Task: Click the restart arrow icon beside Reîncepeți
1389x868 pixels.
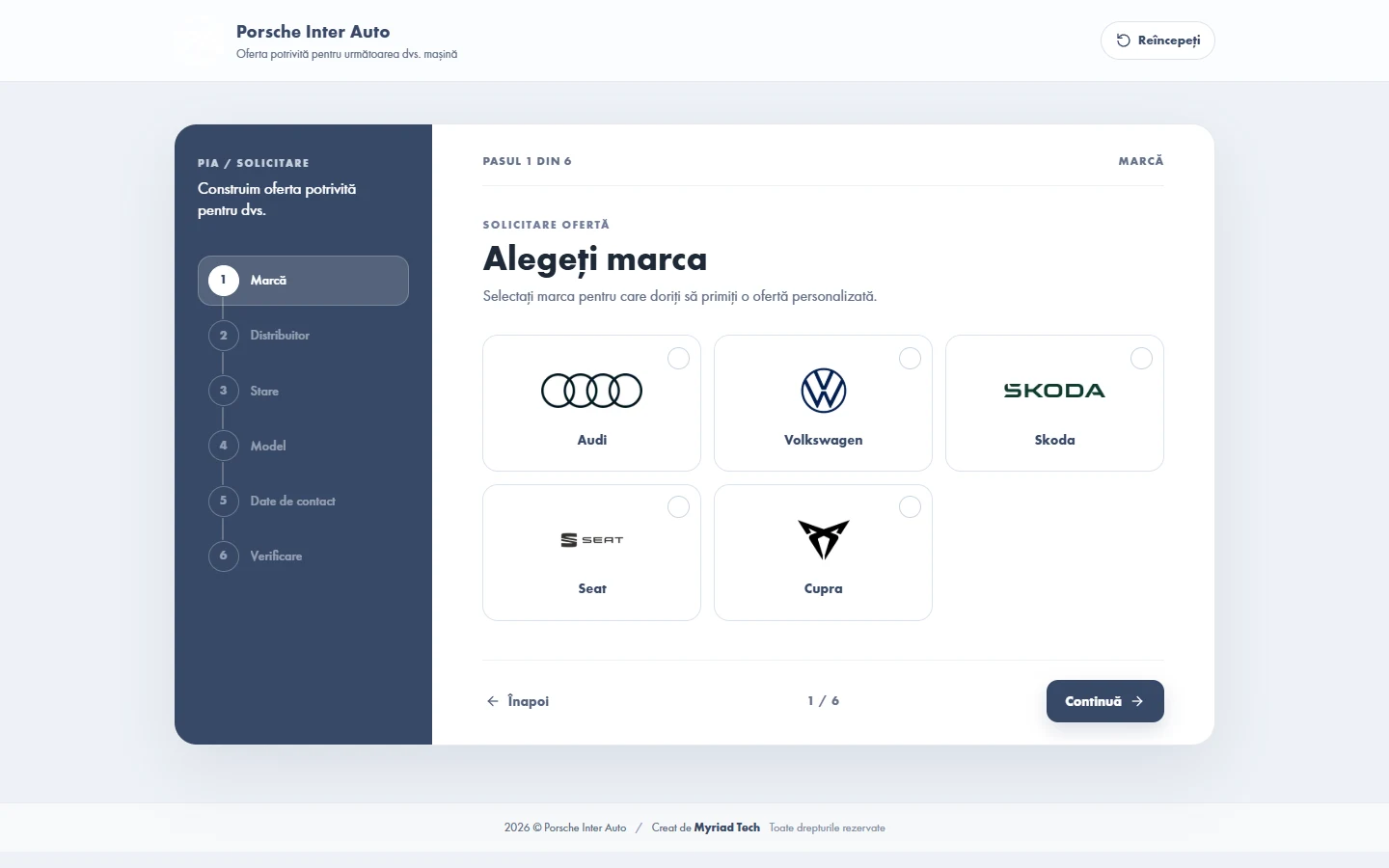Action: [x=1123, y=41]
